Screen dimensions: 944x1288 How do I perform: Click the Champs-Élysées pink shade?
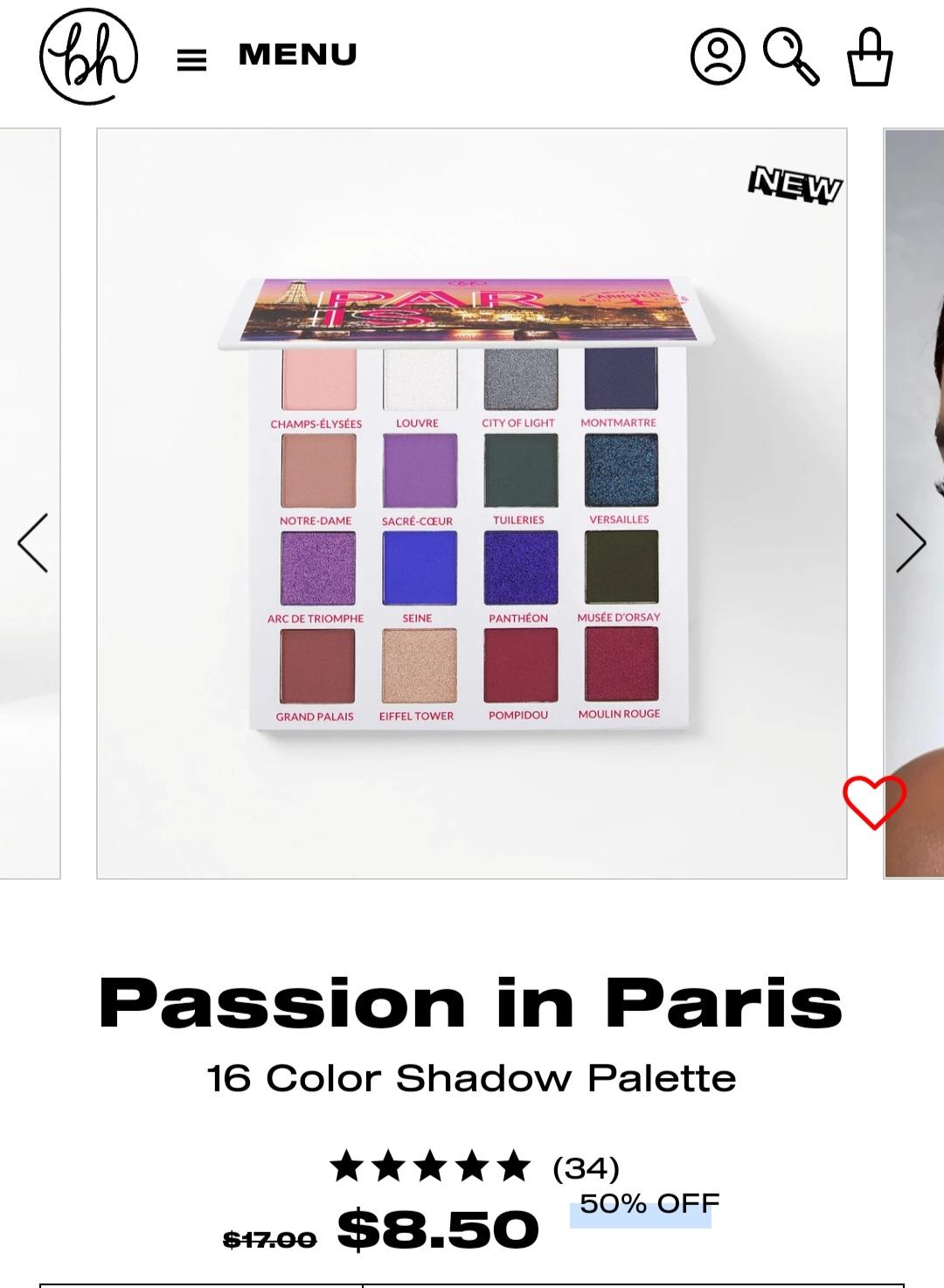319,378
